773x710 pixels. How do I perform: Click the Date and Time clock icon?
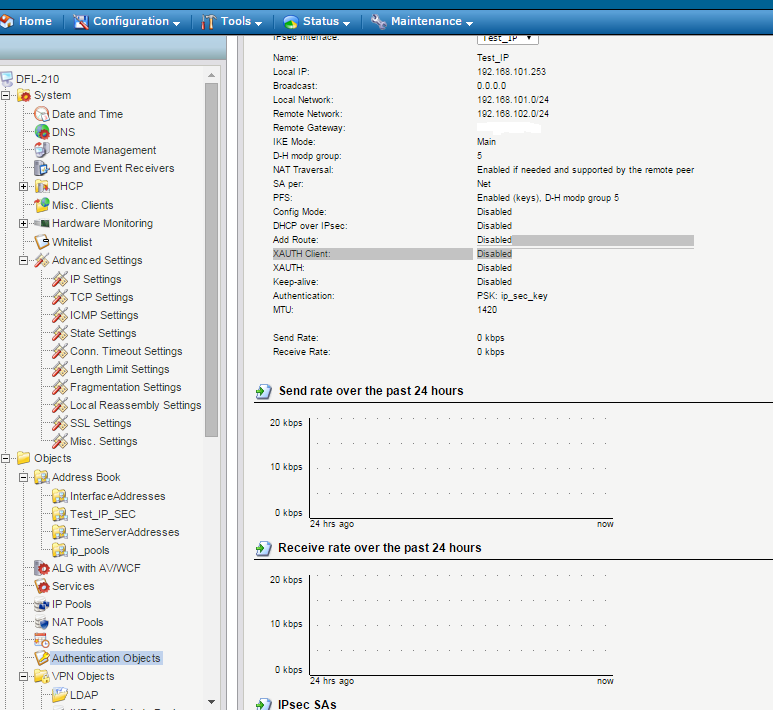click(x=42, y=114)
